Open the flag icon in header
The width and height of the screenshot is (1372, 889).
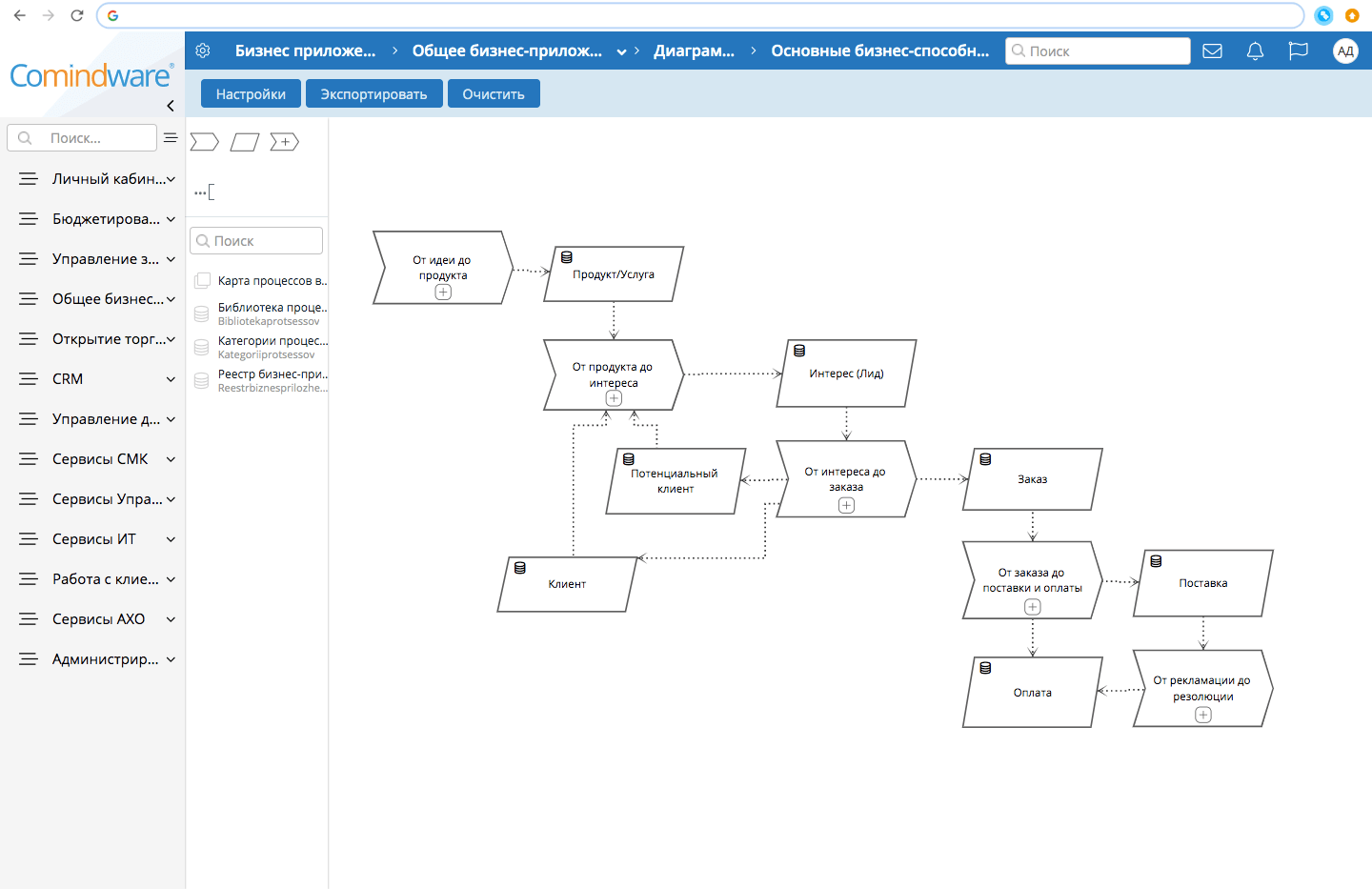click(x=1298, y=51)
